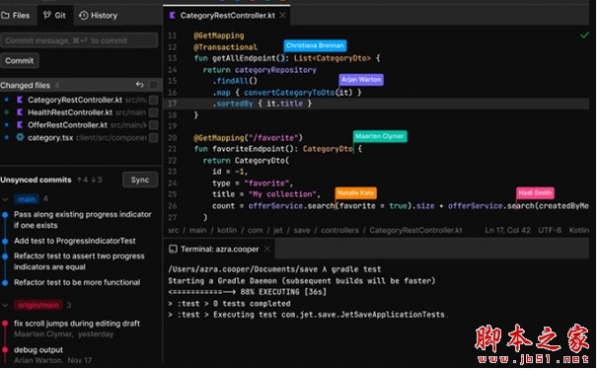The width and height of the screenshot is (600, 370).
Task: Click the Christiana Brennan collaborator cursor label
Action: [315, 46]
